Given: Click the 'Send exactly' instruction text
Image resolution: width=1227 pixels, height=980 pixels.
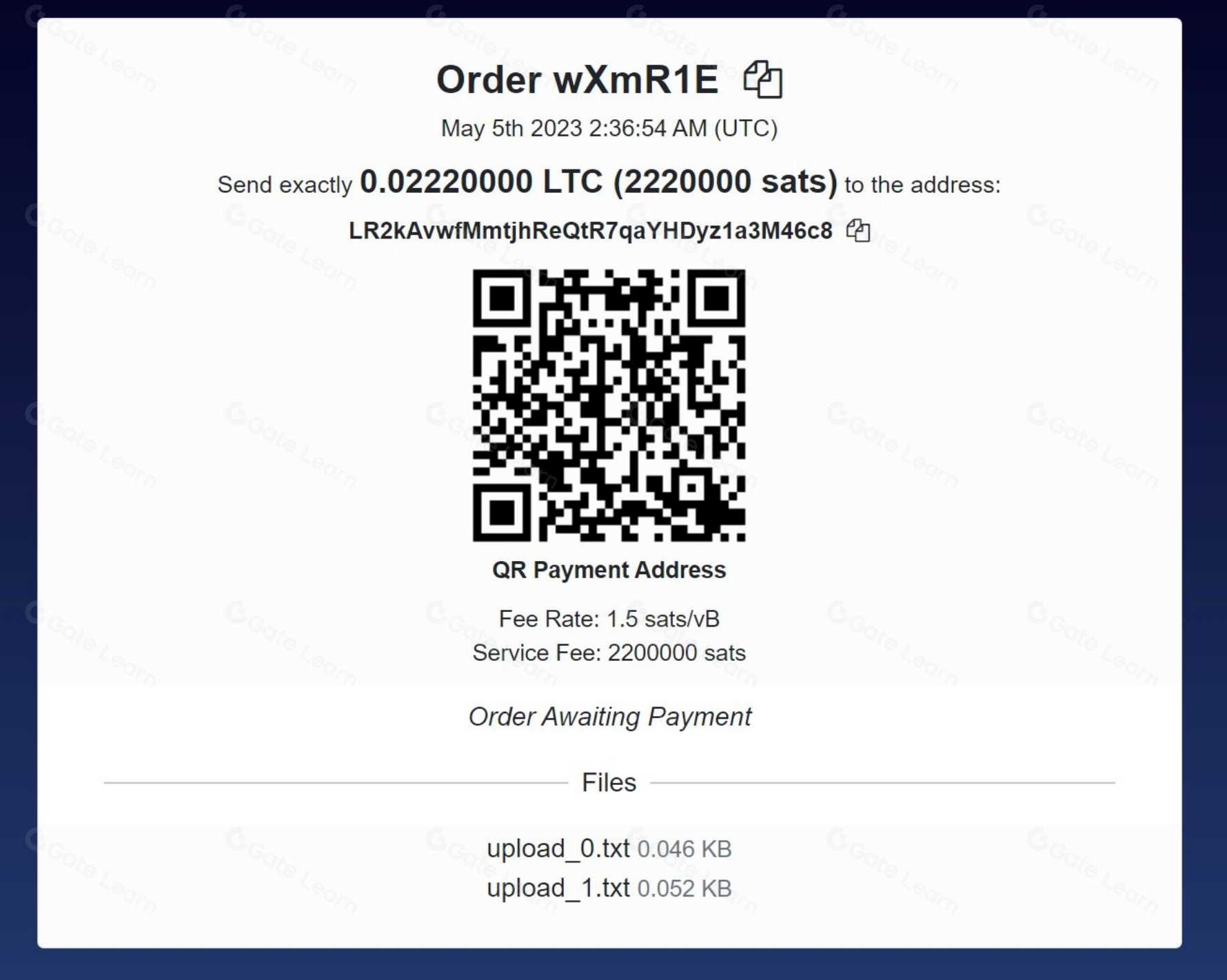Looking at the screenshot, I should [x=285, y=185].
